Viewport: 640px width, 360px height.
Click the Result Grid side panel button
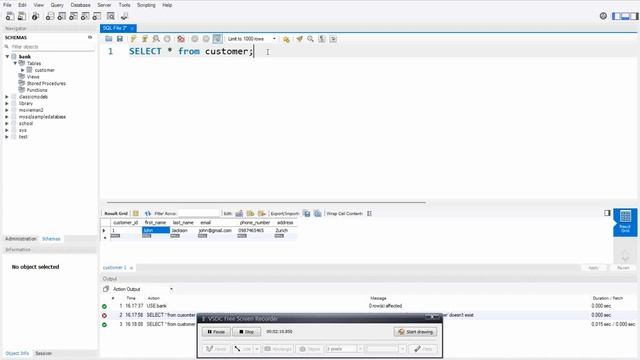625,222
